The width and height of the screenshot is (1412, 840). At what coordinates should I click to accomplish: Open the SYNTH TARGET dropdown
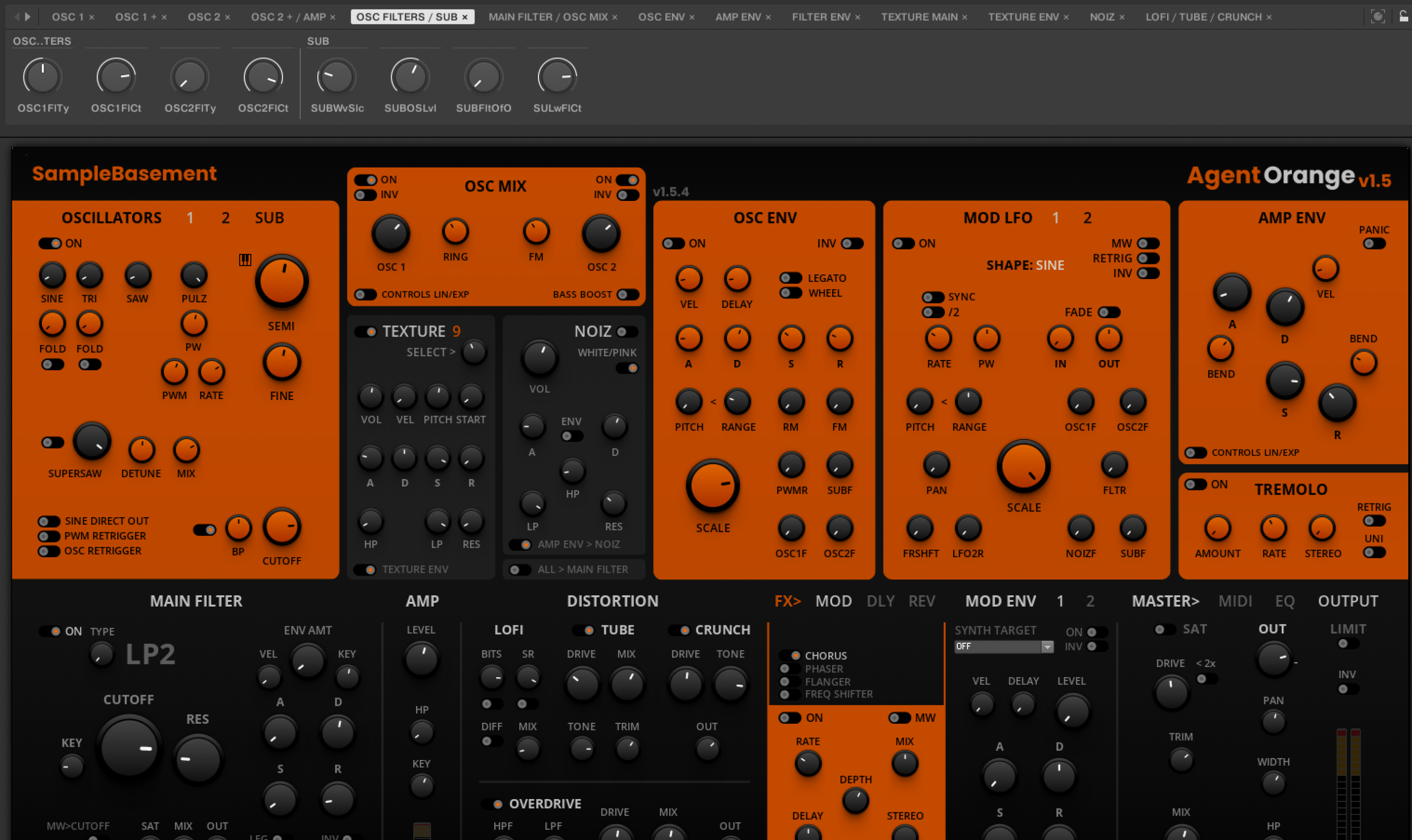pos(1003,647)
